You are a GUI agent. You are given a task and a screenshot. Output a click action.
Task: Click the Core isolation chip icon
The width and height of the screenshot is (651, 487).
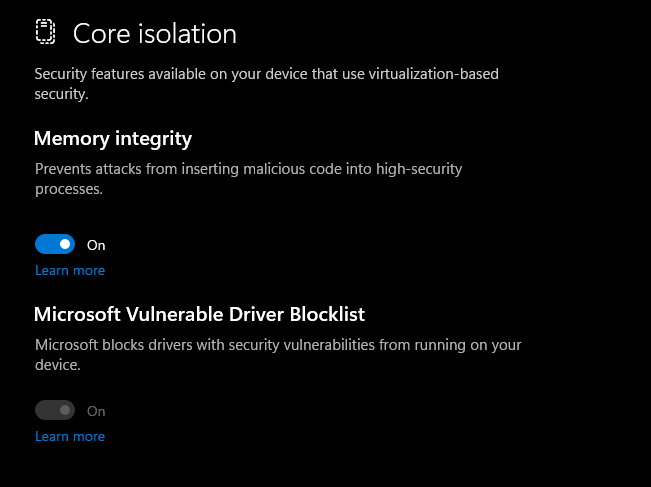point(45,33)
